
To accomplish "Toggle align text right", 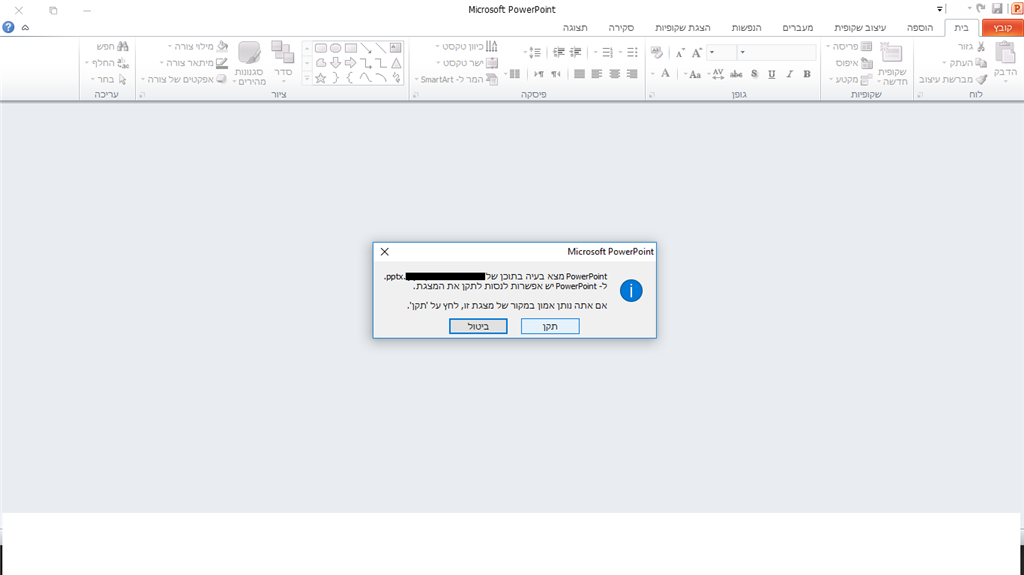I will click(x=632, y=74).
